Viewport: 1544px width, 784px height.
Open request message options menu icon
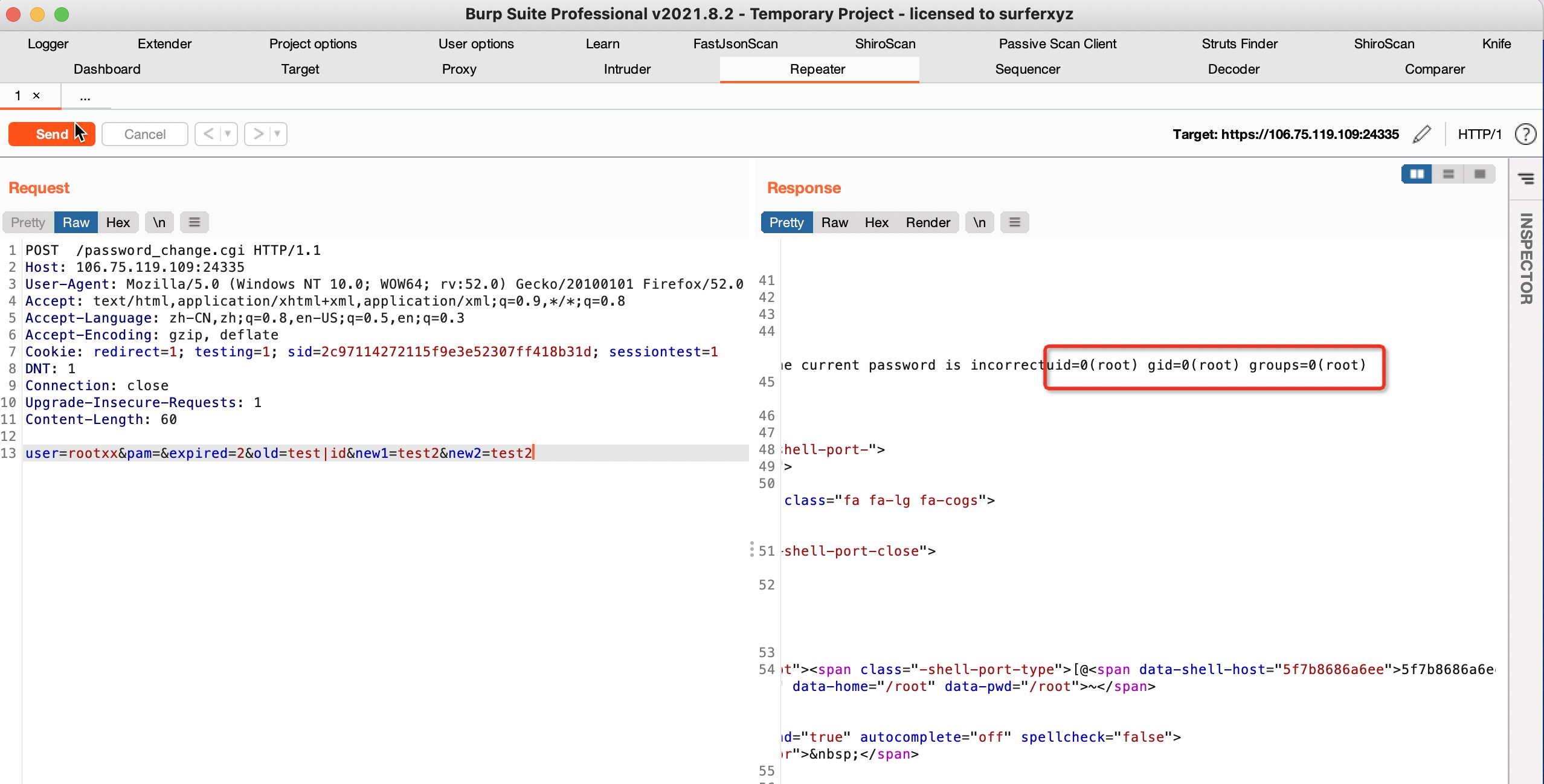(194, 222)
